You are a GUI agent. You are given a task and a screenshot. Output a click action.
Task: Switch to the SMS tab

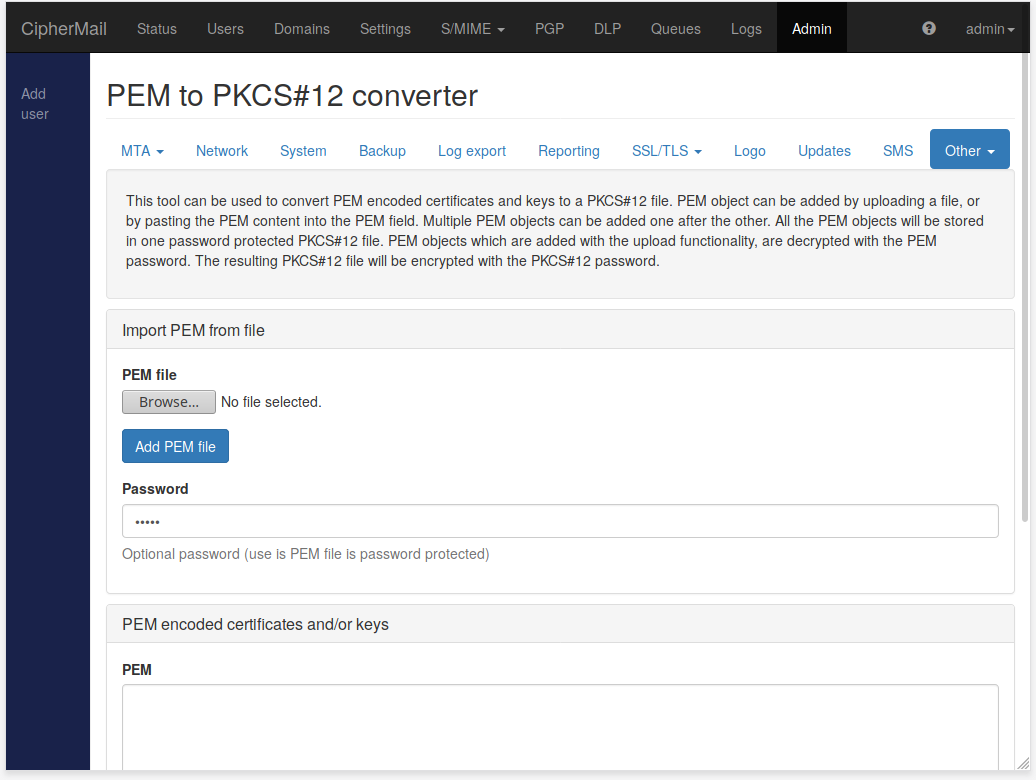point(898,151)
